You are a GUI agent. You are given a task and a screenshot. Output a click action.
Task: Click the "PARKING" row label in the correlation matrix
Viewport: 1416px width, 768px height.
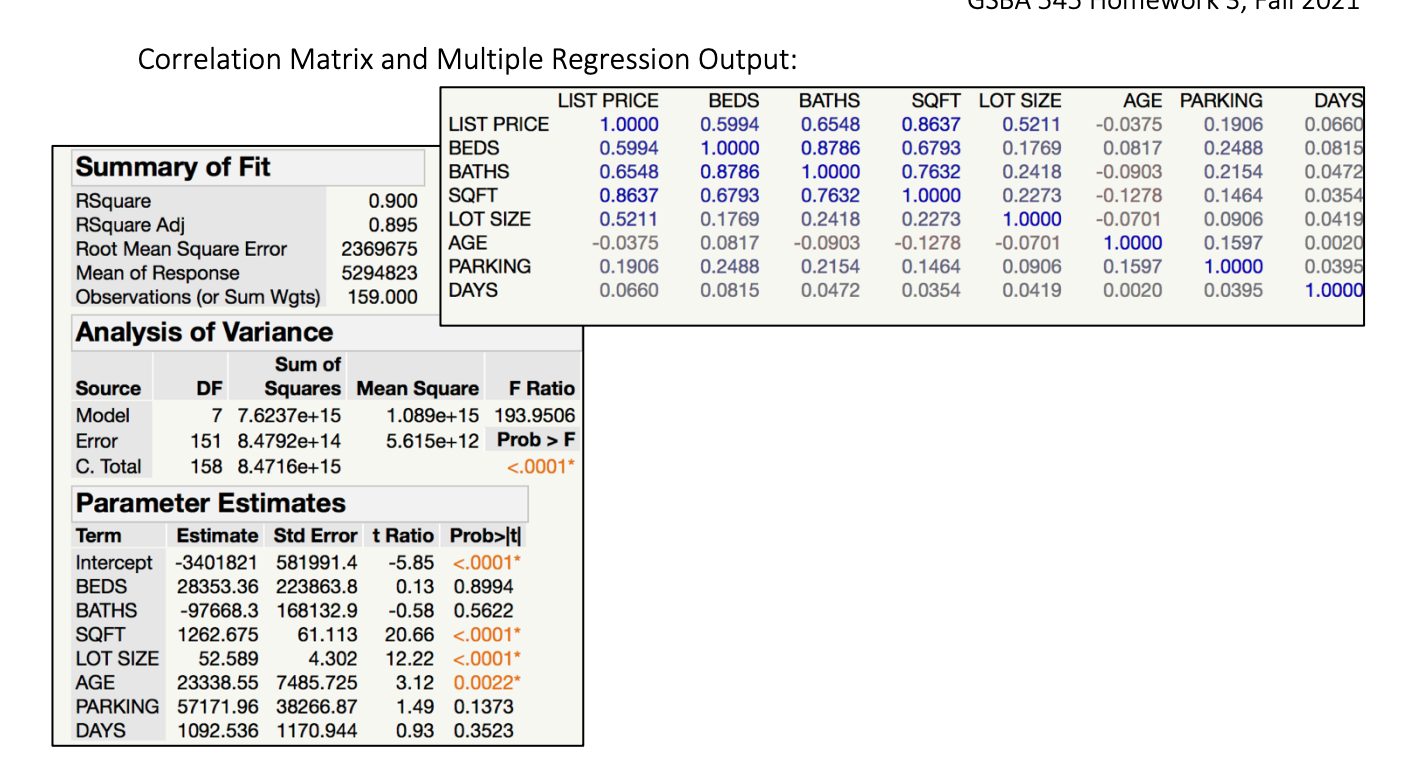(490, 266)
